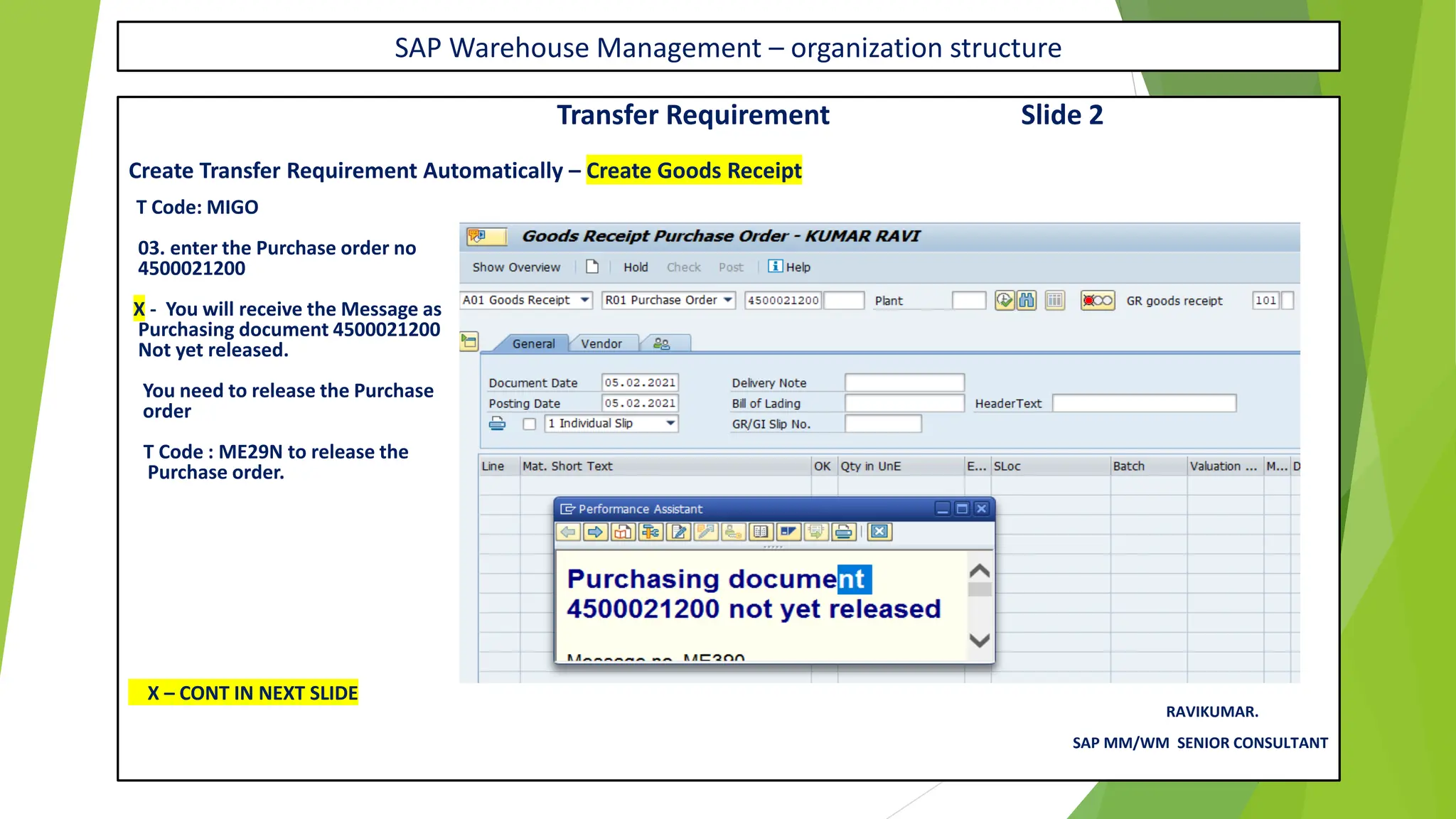Click Application Help icon in Performance Assistant
This screenshot has height=819, width=1456.
(623, 532)
